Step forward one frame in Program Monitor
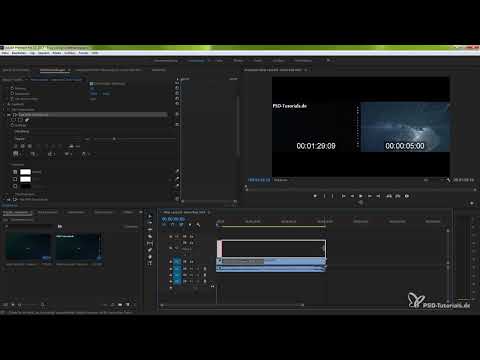 (370, 196)
